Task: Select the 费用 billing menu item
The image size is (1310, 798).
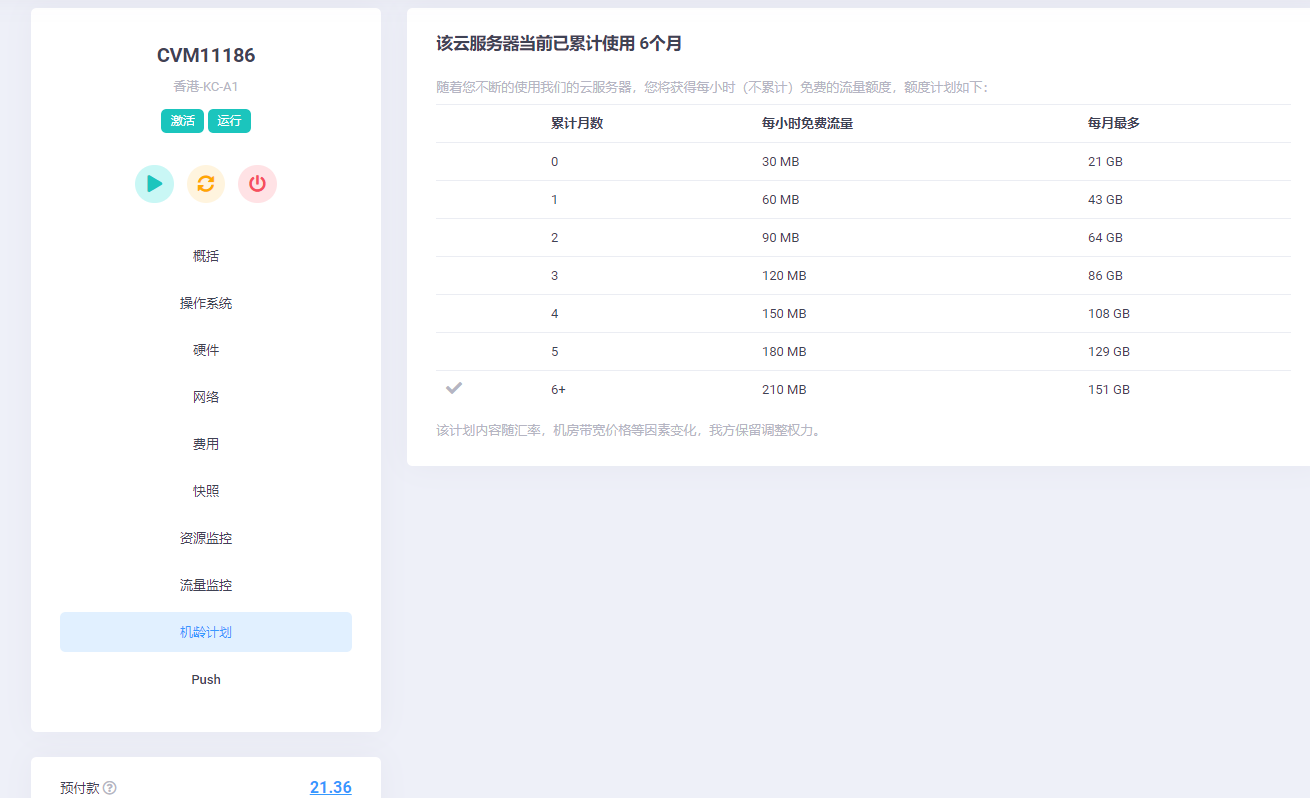Action: tap(206, 444)
